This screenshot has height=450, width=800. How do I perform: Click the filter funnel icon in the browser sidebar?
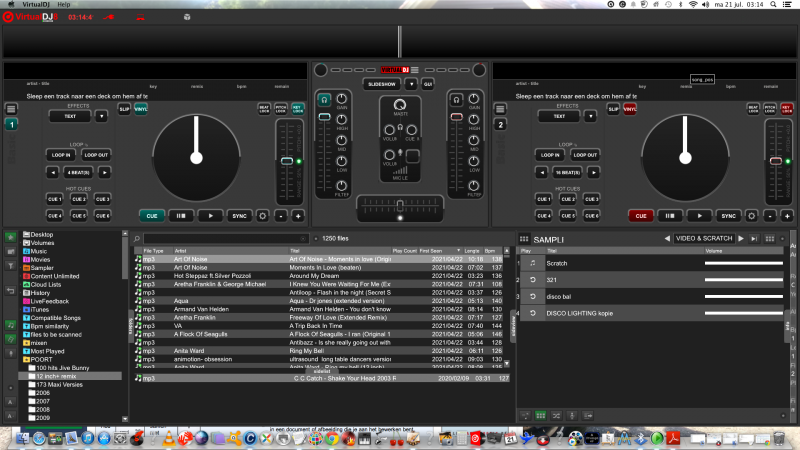[11, 266]
